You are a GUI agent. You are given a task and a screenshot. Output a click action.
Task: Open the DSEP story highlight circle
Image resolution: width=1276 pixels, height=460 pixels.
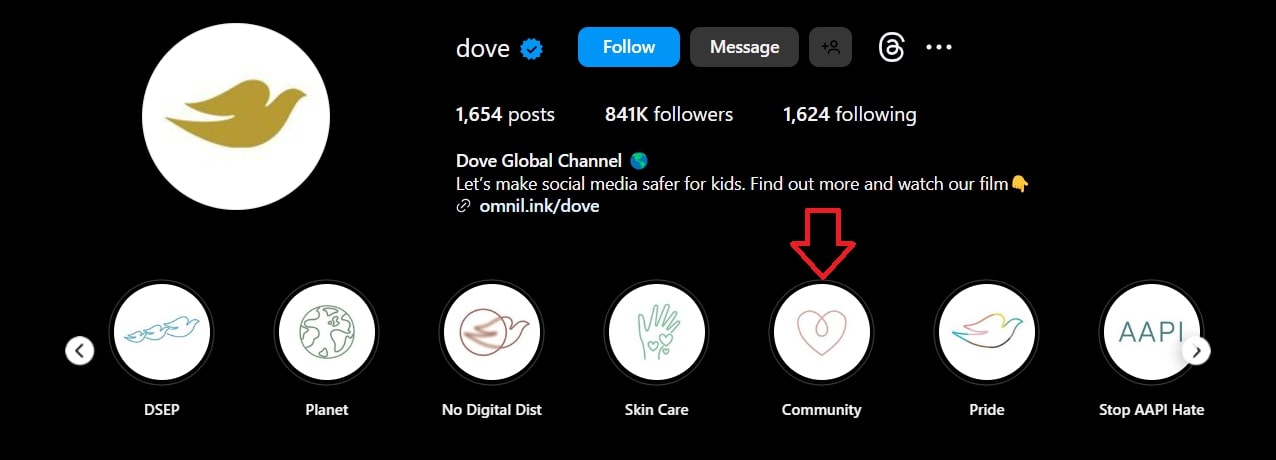coord(161,331)
